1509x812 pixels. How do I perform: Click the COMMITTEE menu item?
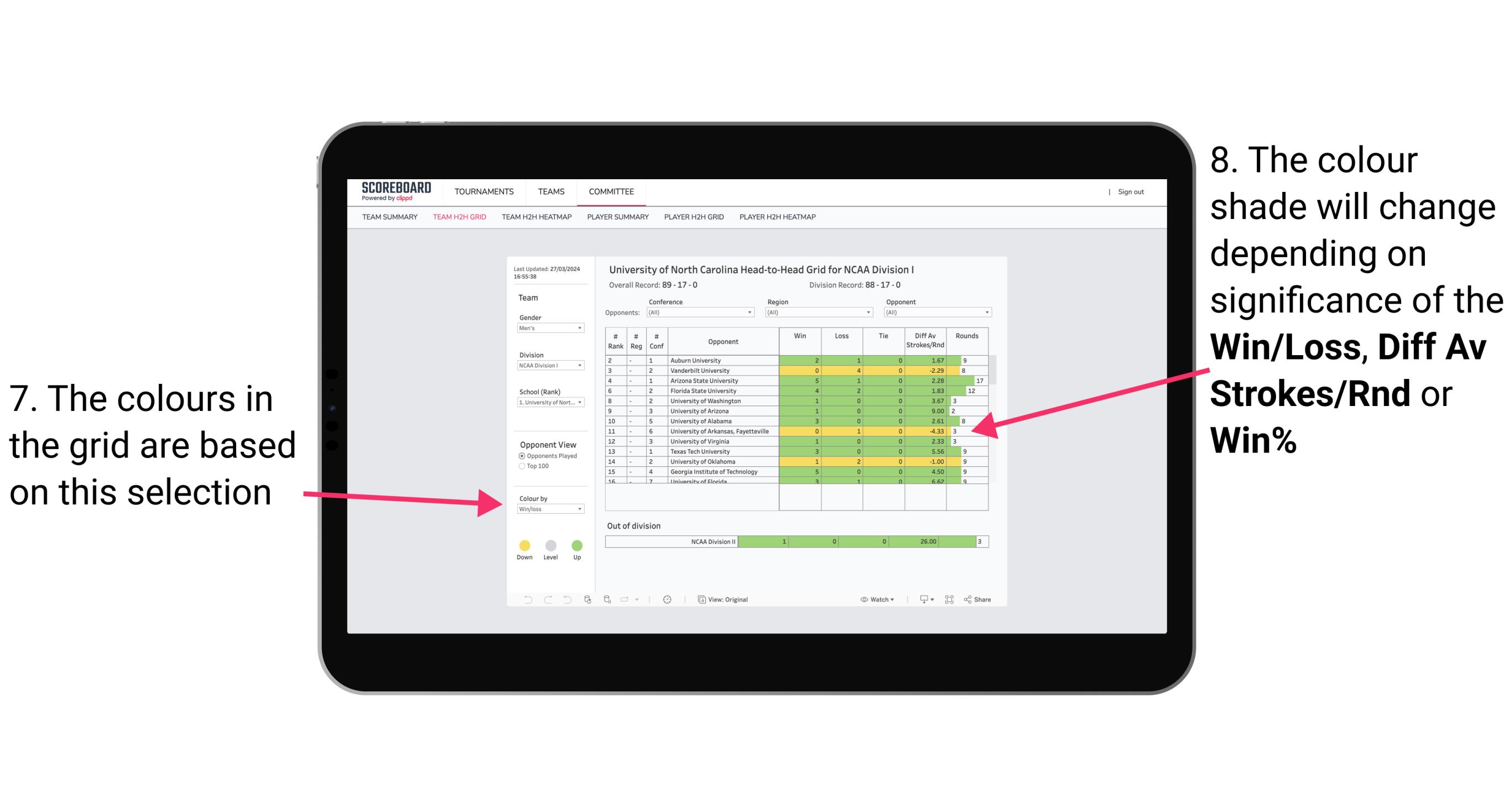pyautogui.click(x=611, y=192)
